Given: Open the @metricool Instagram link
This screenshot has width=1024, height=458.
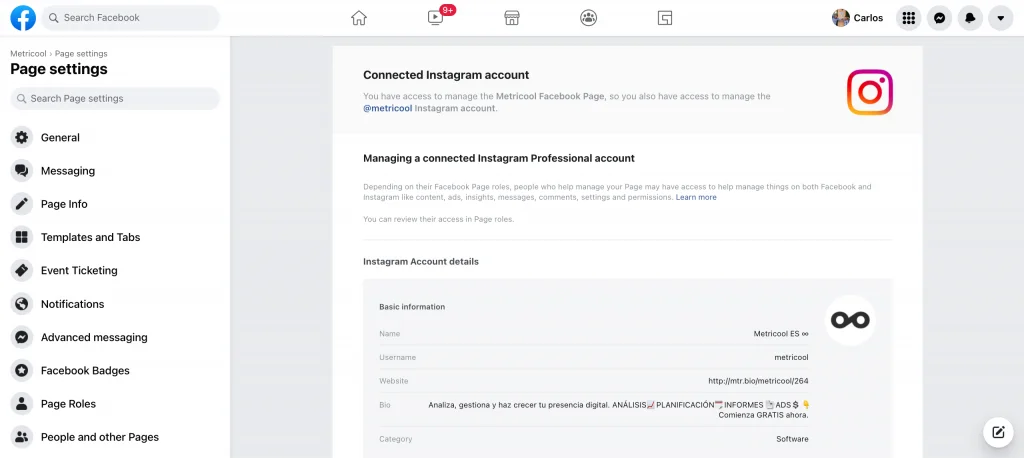Looking at the screenshot, I should 387,108.
